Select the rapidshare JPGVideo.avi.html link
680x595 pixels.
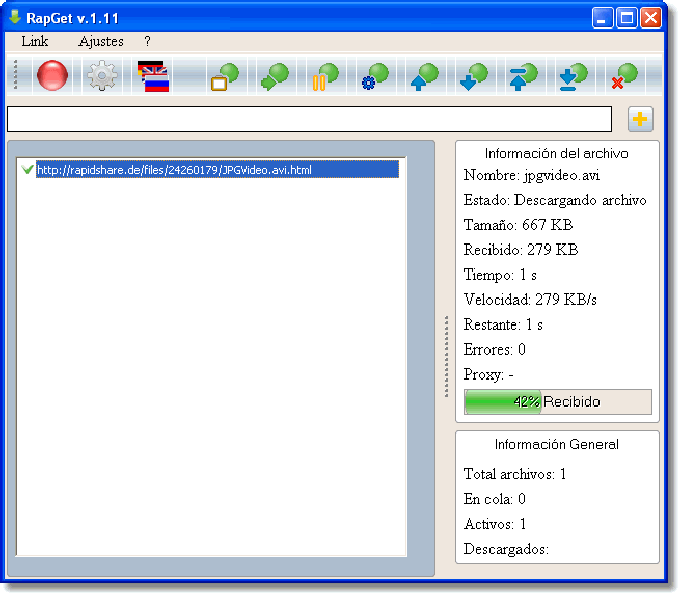pyautogui.click(x=217, y=170)
